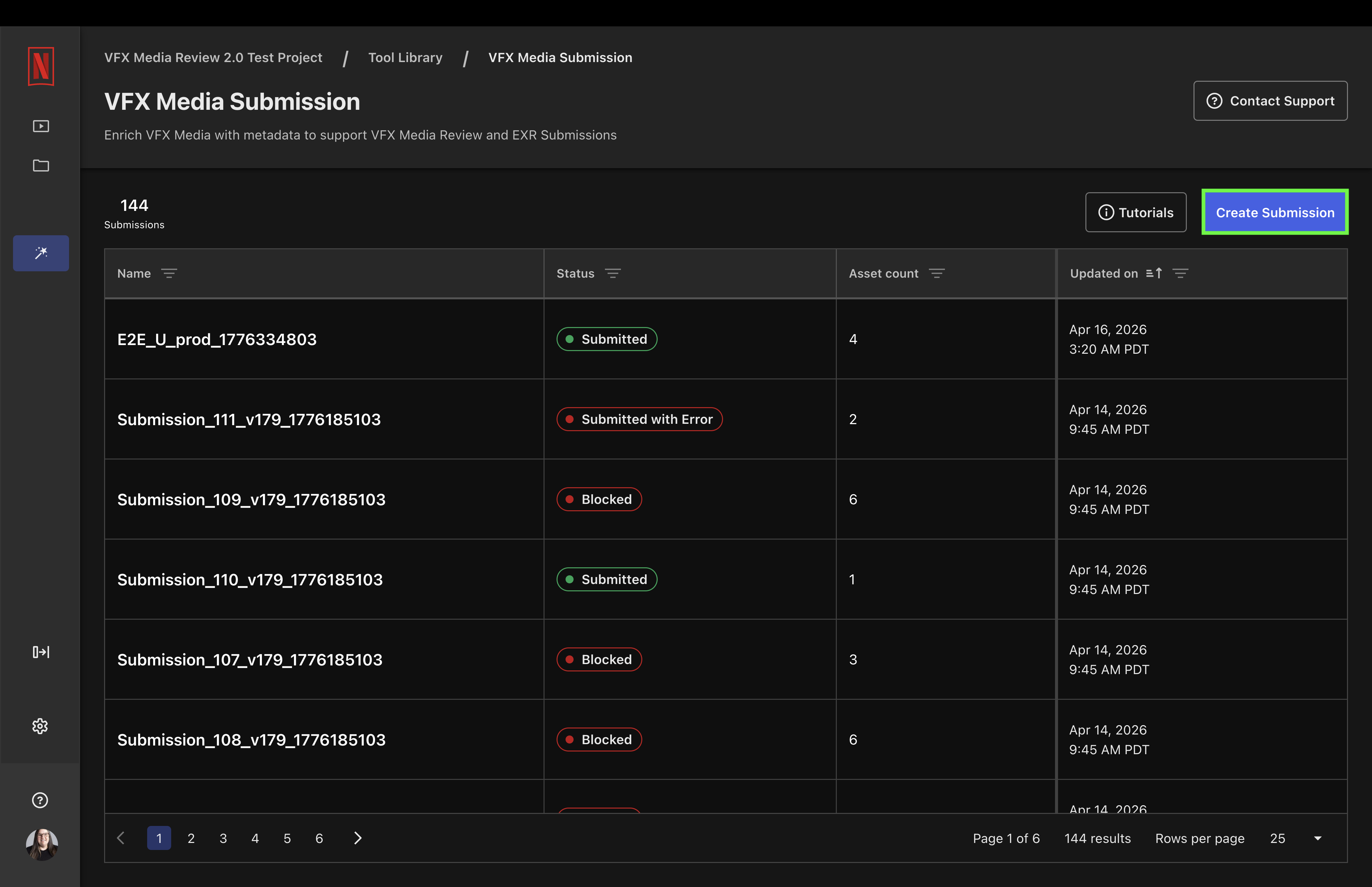Click Submitted badge for E2E_U_prod row
This screenshot has width=1372, height=887.
click(x=607, y=339)
